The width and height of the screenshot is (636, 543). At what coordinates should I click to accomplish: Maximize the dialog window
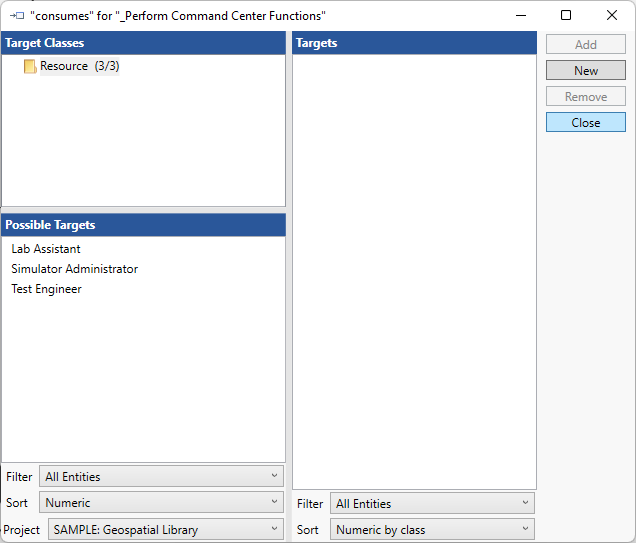[566, 15]
